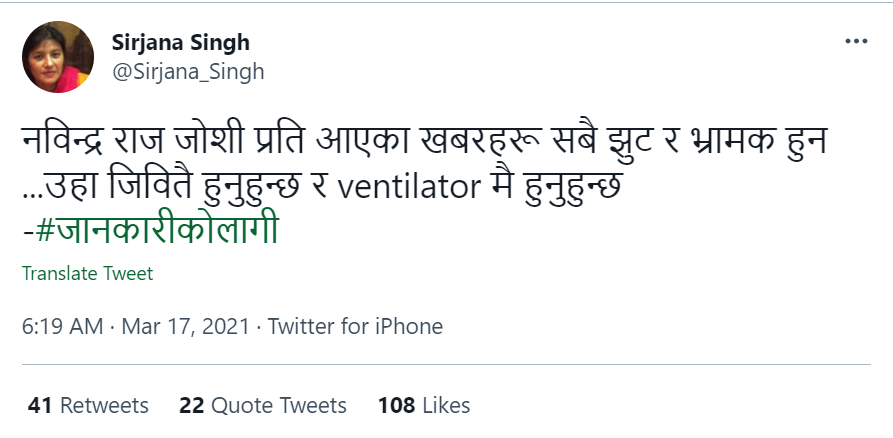Click the number 41 beside Retweets

39,405
